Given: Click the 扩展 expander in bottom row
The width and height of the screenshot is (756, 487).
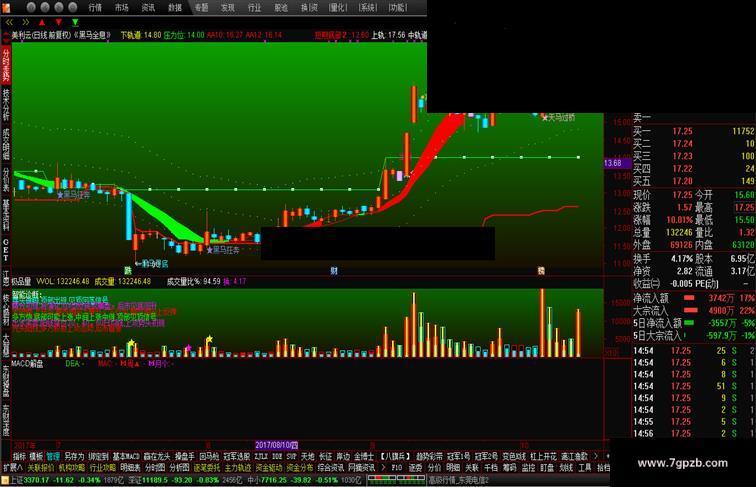Looking at the screenshot, I should [13, 468].
